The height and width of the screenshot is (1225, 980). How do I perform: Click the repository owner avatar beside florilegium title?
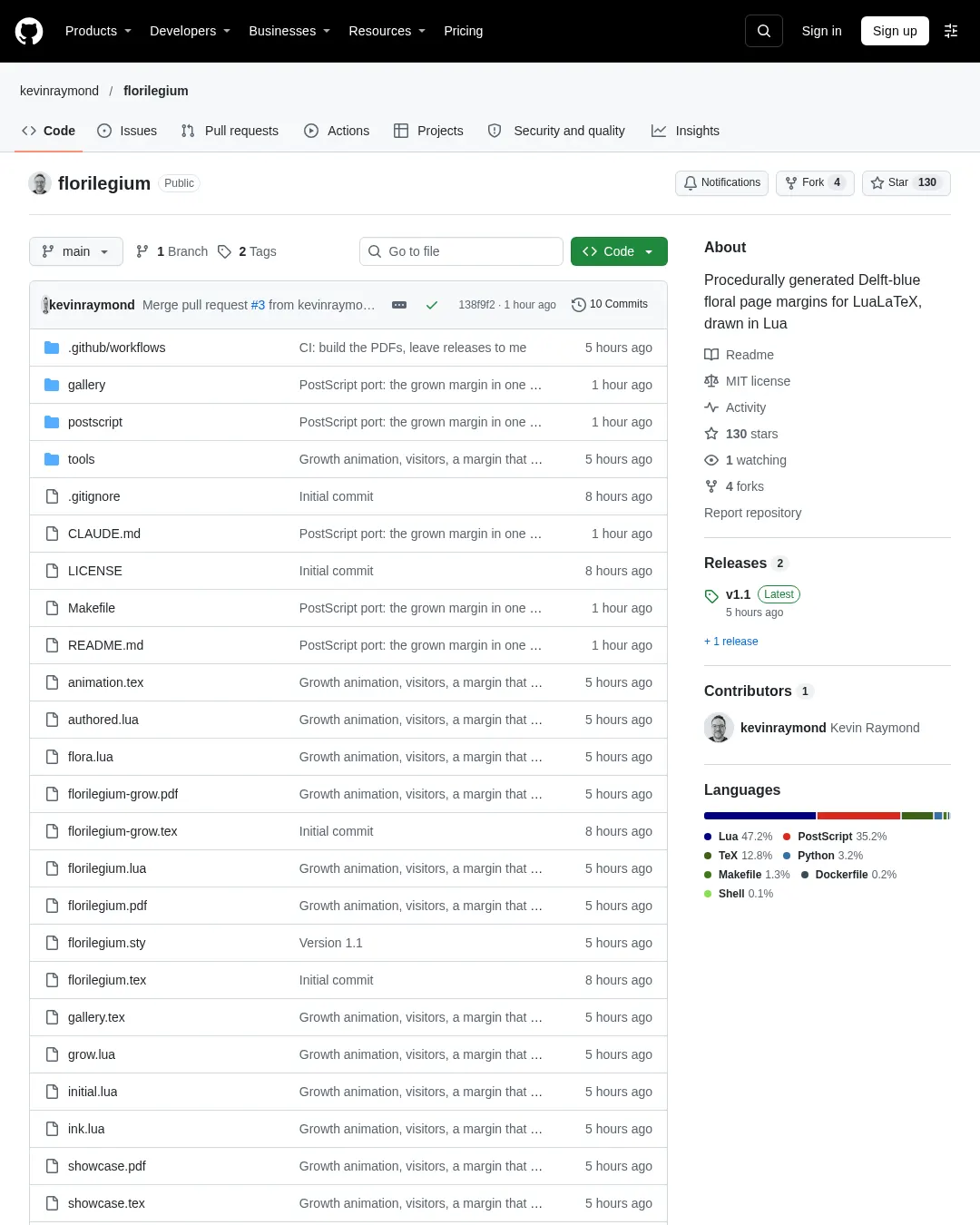tap(40, 183)
